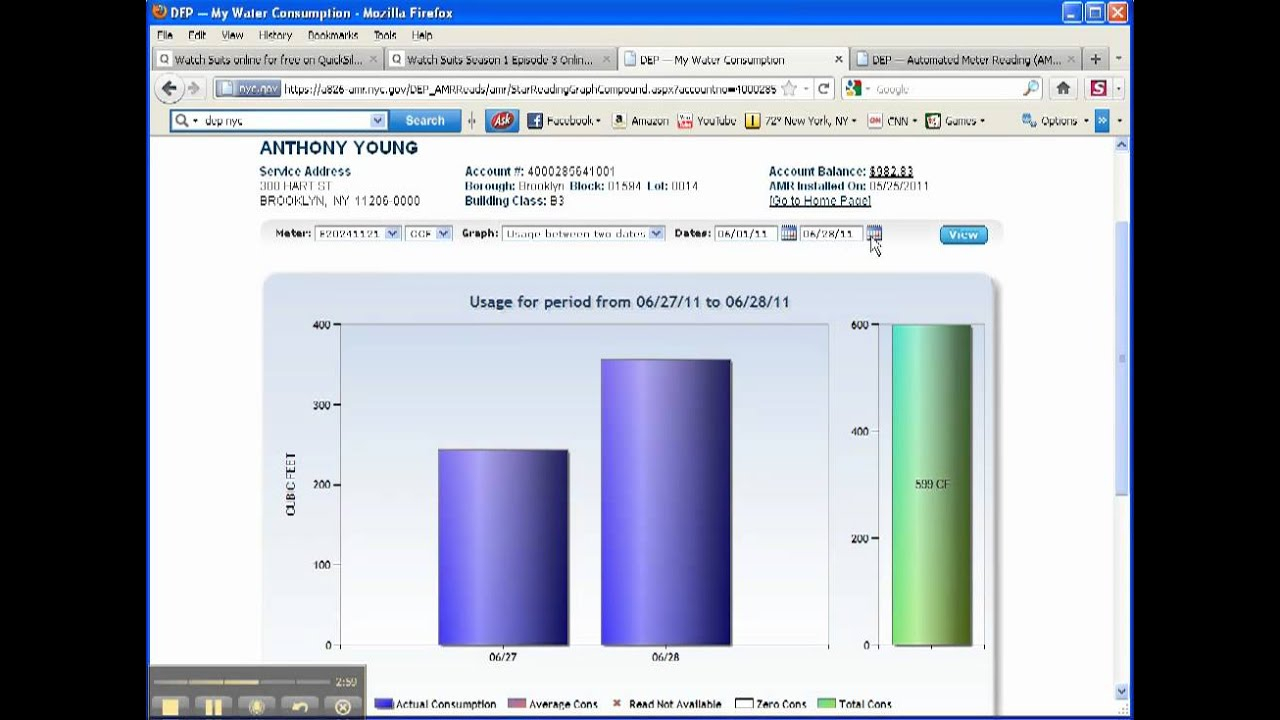Click the red S toolbar icon
The image size is (1280, 720).
(1099, 89)
